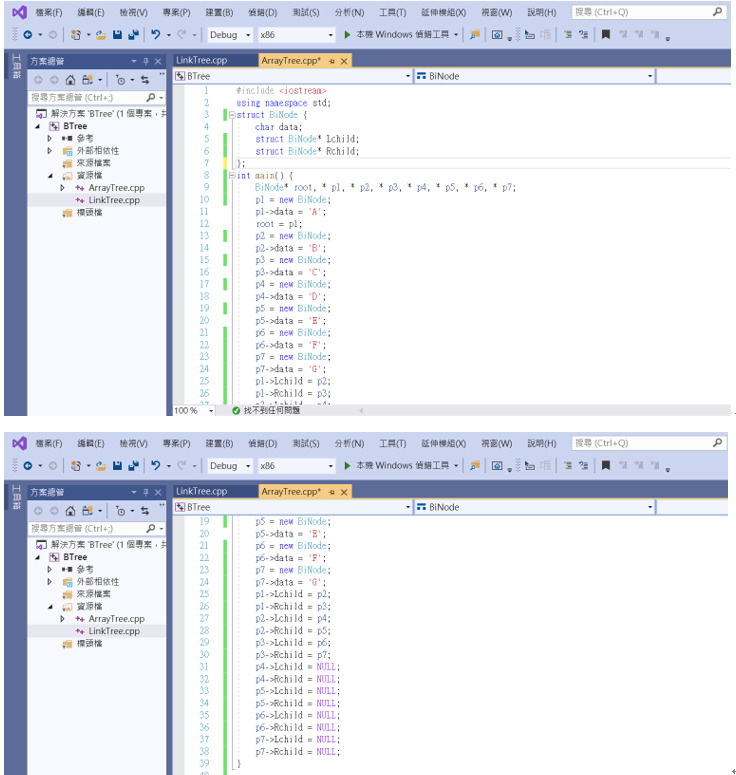Click the green Start Debugging arrow in upper window

click(347, 35)
